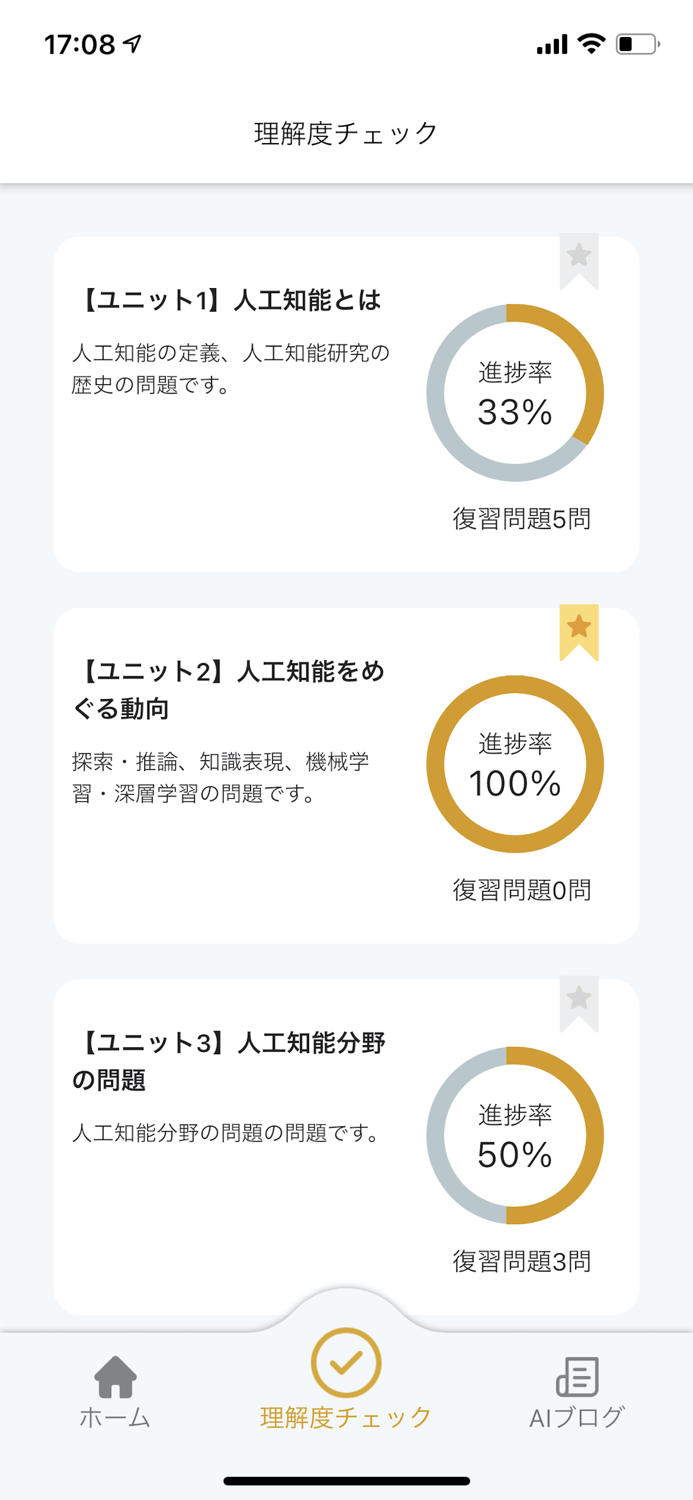Tap the Wi-Fi indicator in the status bar

[592, 42]
